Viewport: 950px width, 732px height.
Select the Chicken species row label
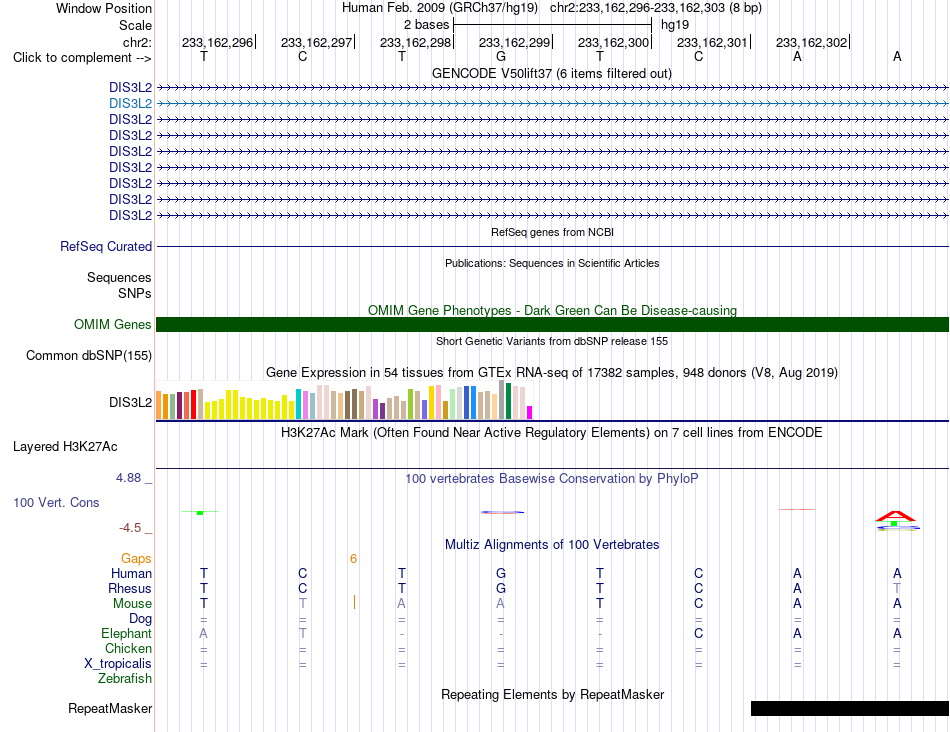128,648
